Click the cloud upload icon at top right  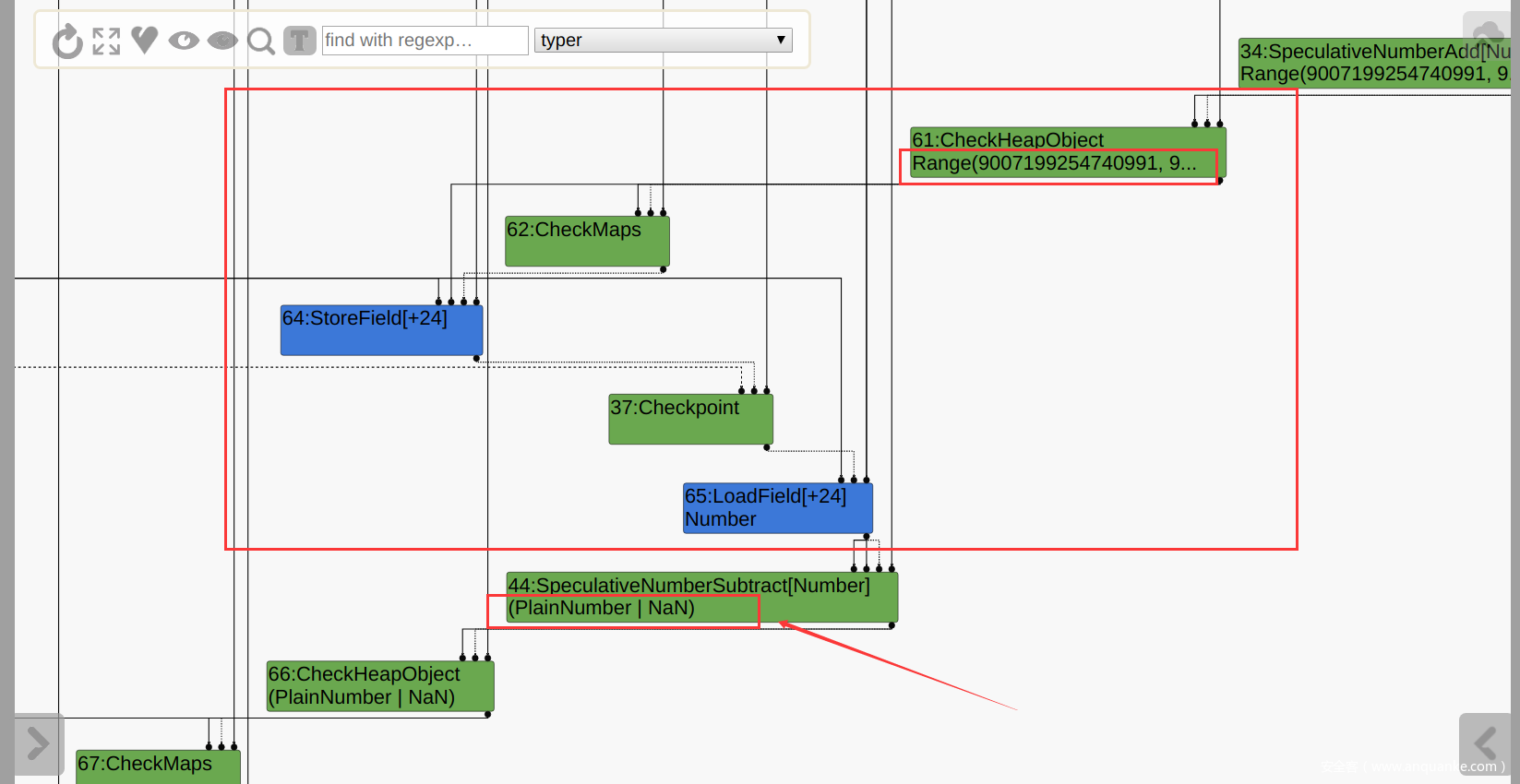coord(1486,28)
